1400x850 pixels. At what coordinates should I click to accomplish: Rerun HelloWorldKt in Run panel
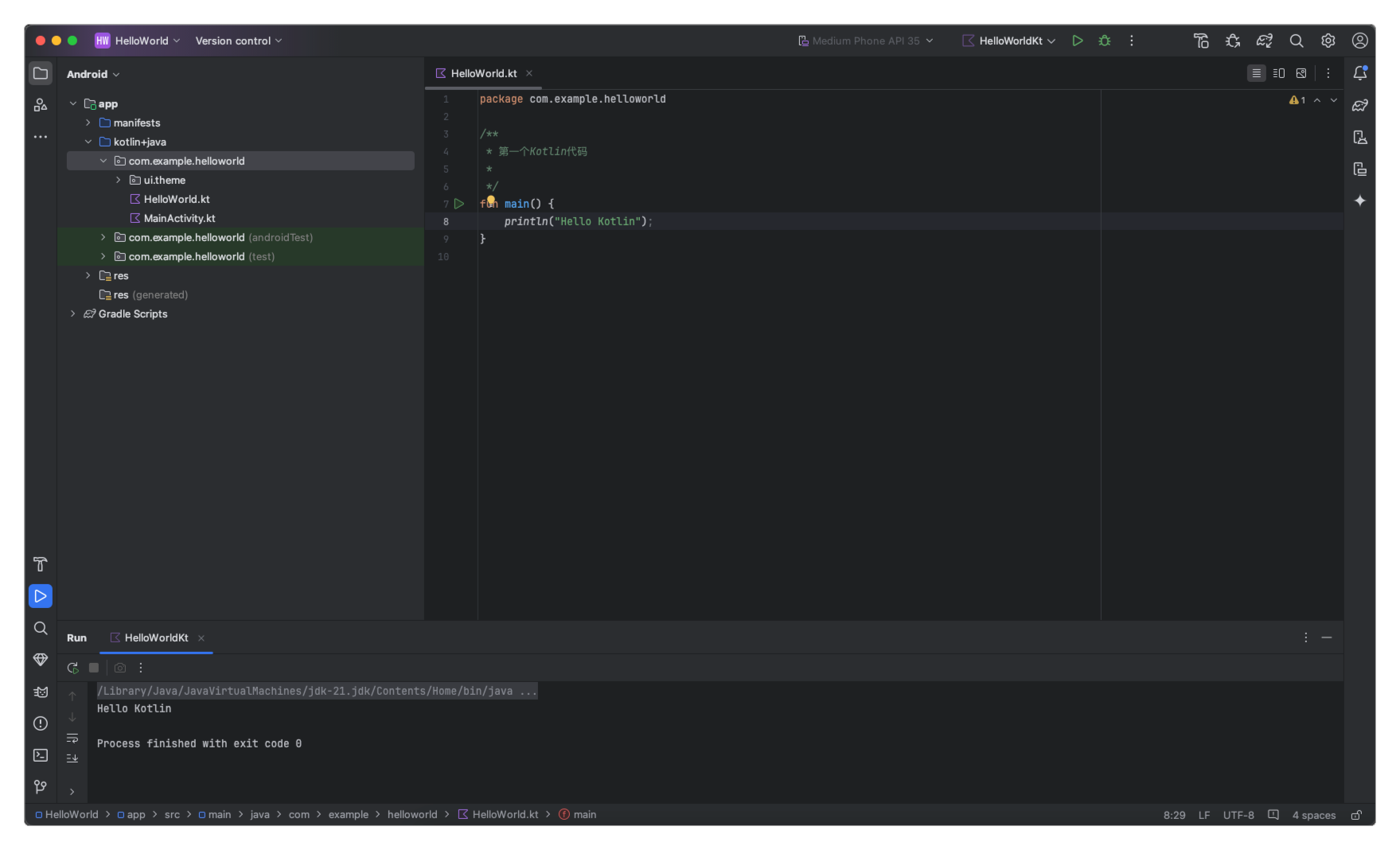(x=72, y=668)
